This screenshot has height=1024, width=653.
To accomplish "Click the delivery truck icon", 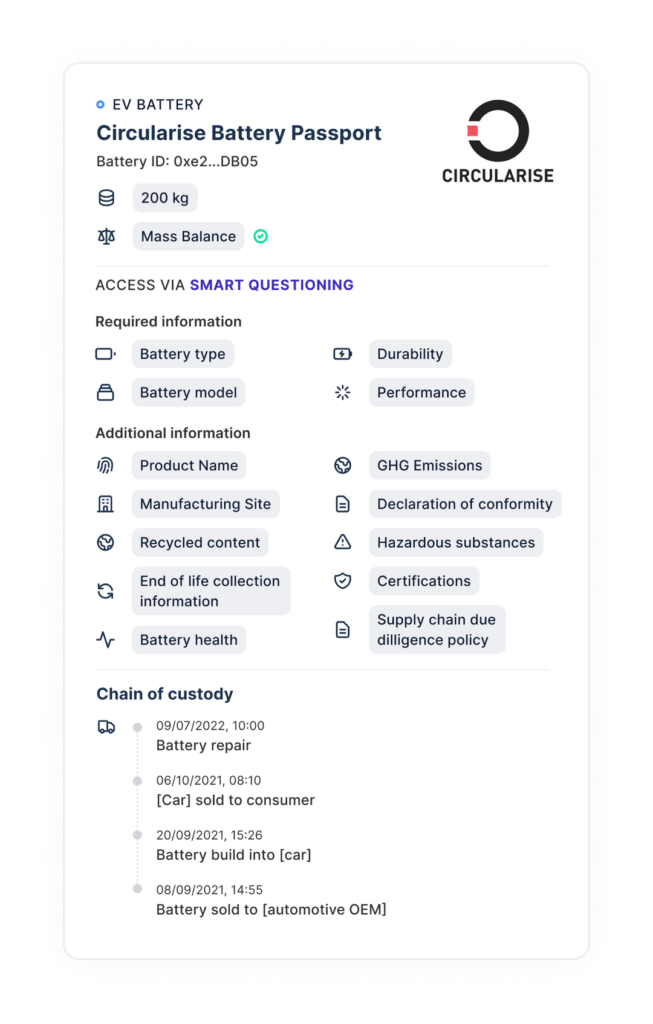I will pos(106,727).
